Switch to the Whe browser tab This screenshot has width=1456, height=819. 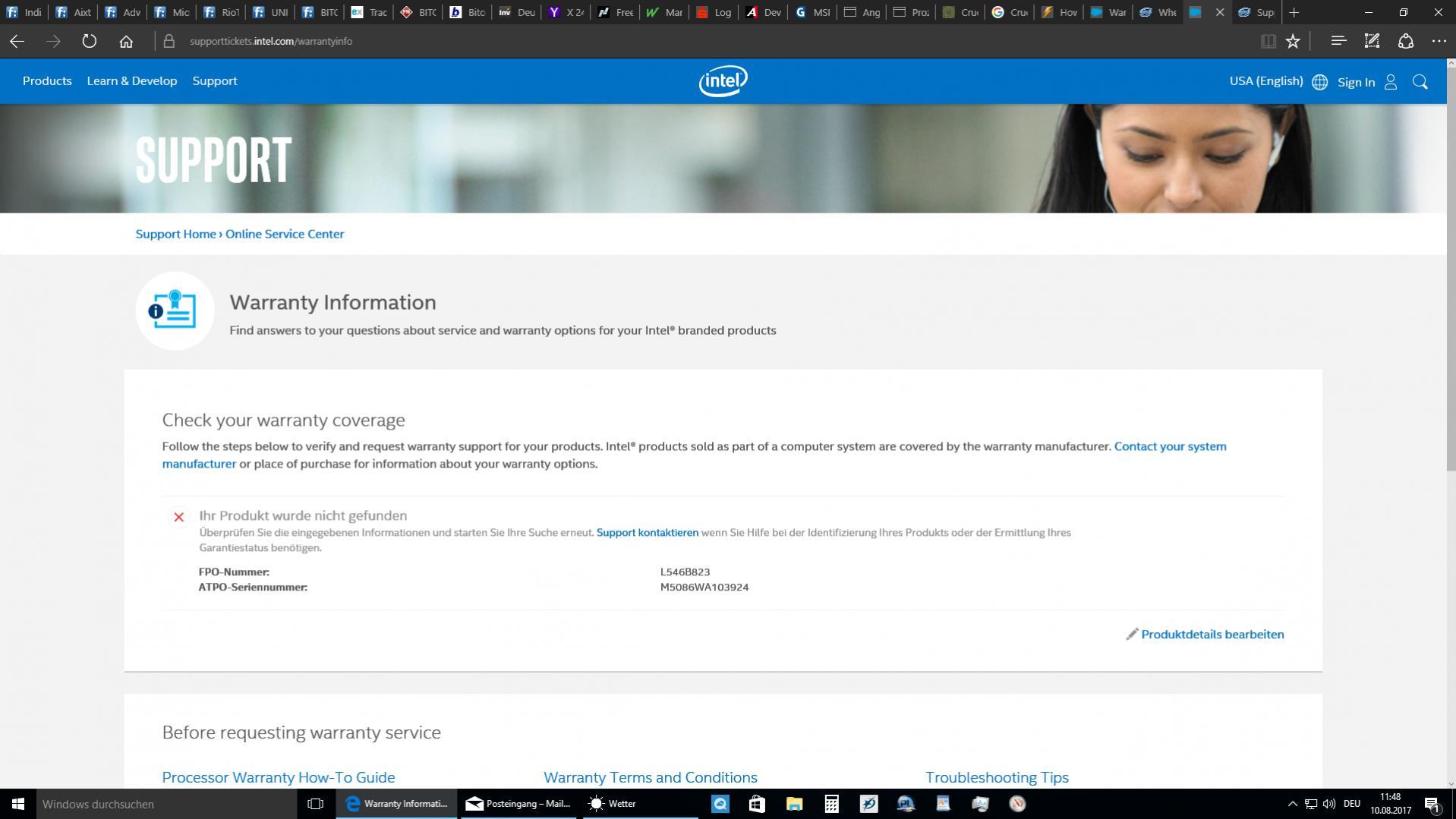(x=1158, y=12)
